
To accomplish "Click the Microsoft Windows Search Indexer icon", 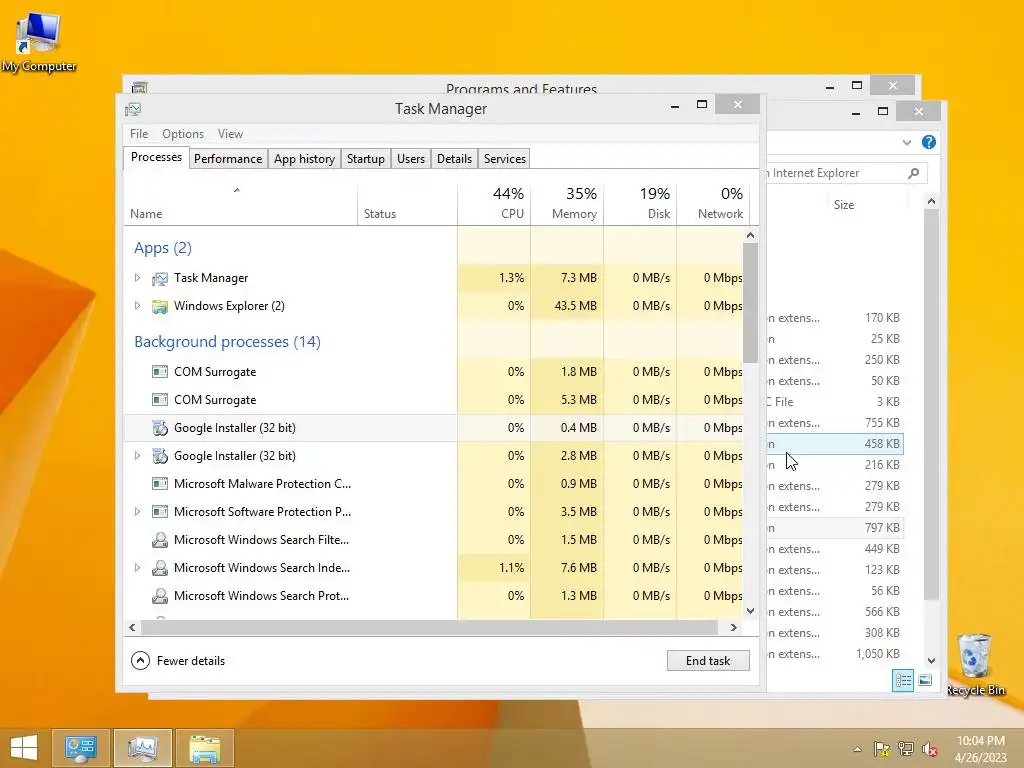I will (160, 568).
